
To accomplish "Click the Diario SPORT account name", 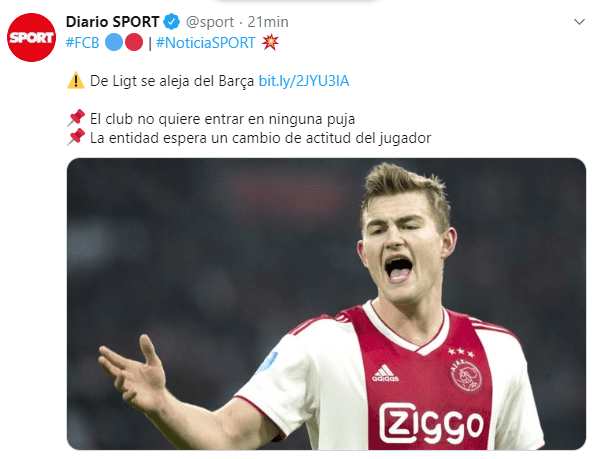I will 112,22.
